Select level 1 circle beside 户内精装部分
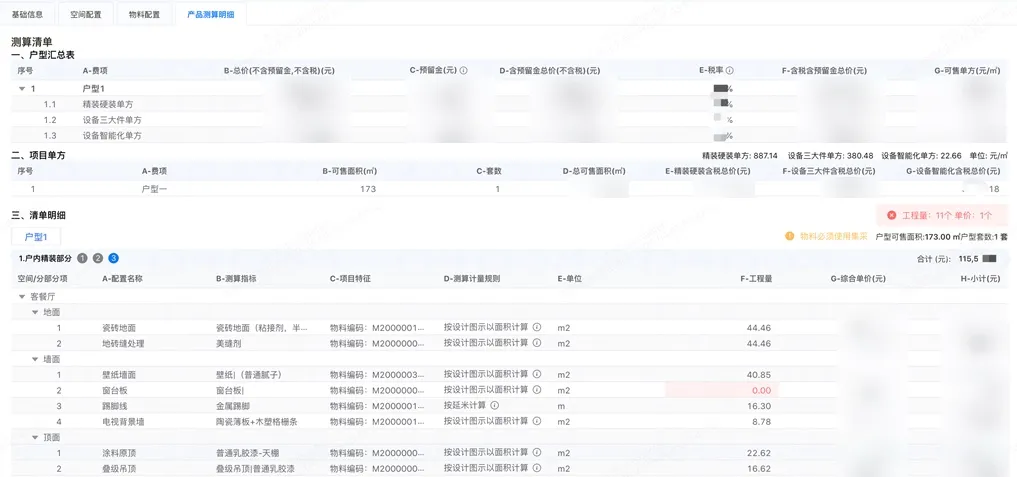This screenshot has height=477, width=1017. click(x=83, y=258)
